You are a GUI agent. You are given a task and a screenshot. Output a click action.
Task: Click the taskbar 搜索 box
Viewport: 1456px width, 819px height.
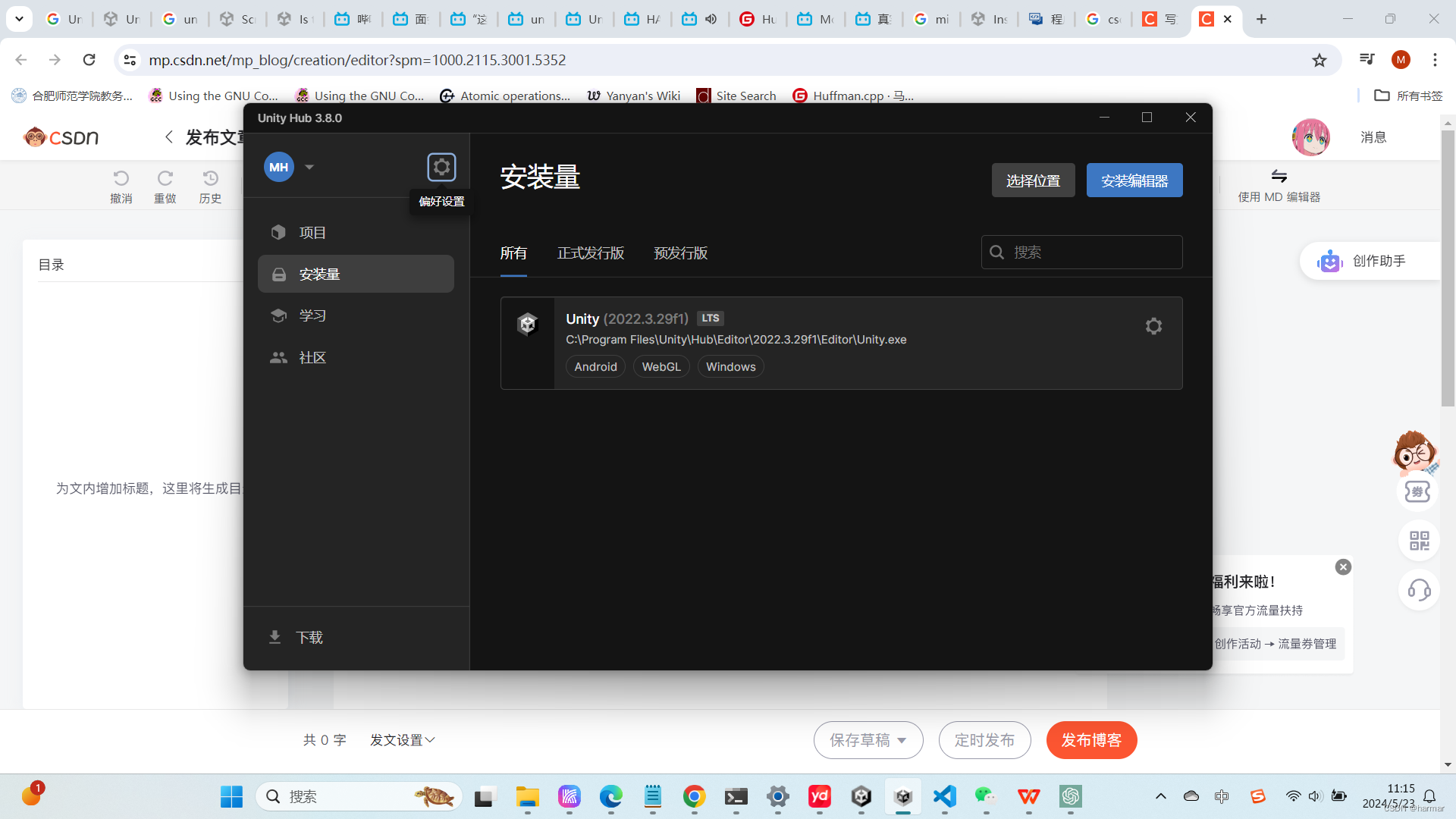[x=359, y=796]
